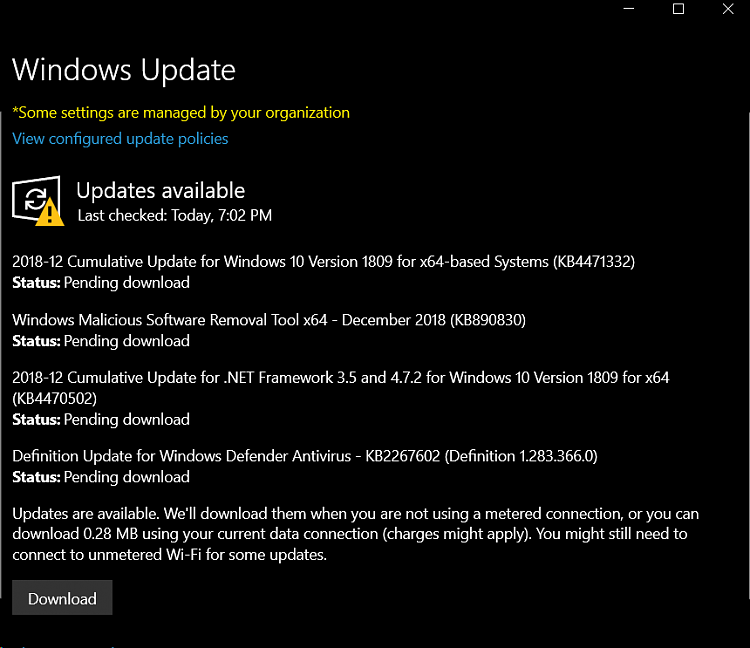Image resolution: width=750 pixels, height=648 pixels.
Task: Maximize the Settings window
Action: point(678,9)
